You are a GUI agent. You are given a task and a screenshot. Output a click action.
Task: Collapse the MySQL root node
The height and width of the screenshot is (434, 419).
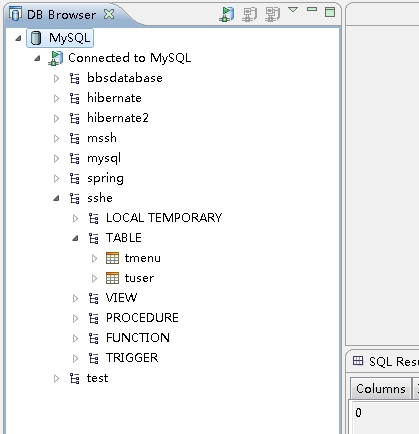18,38
